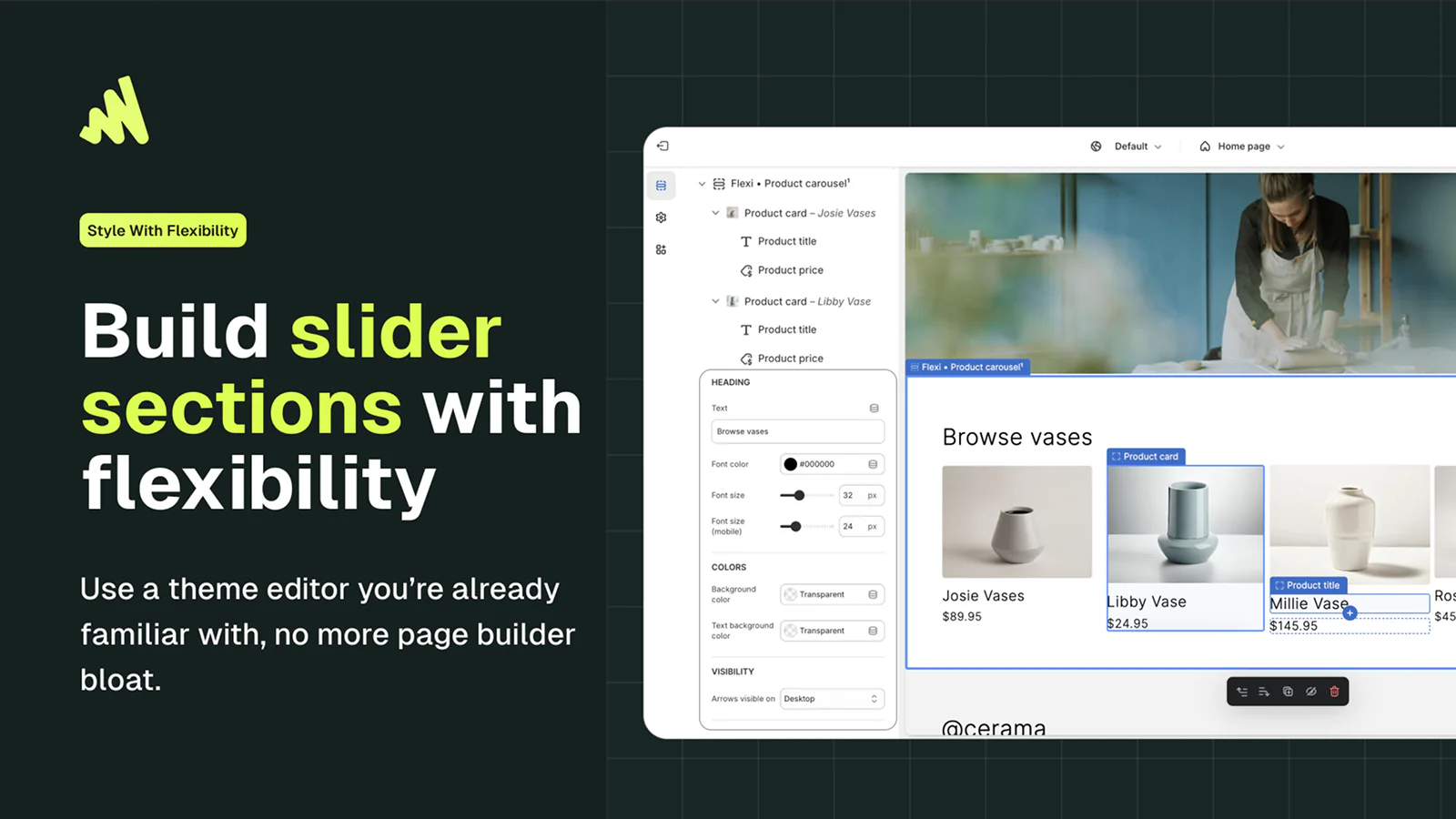
Task: Click the Millie Vase product title
Action: tap(1309, 603)
